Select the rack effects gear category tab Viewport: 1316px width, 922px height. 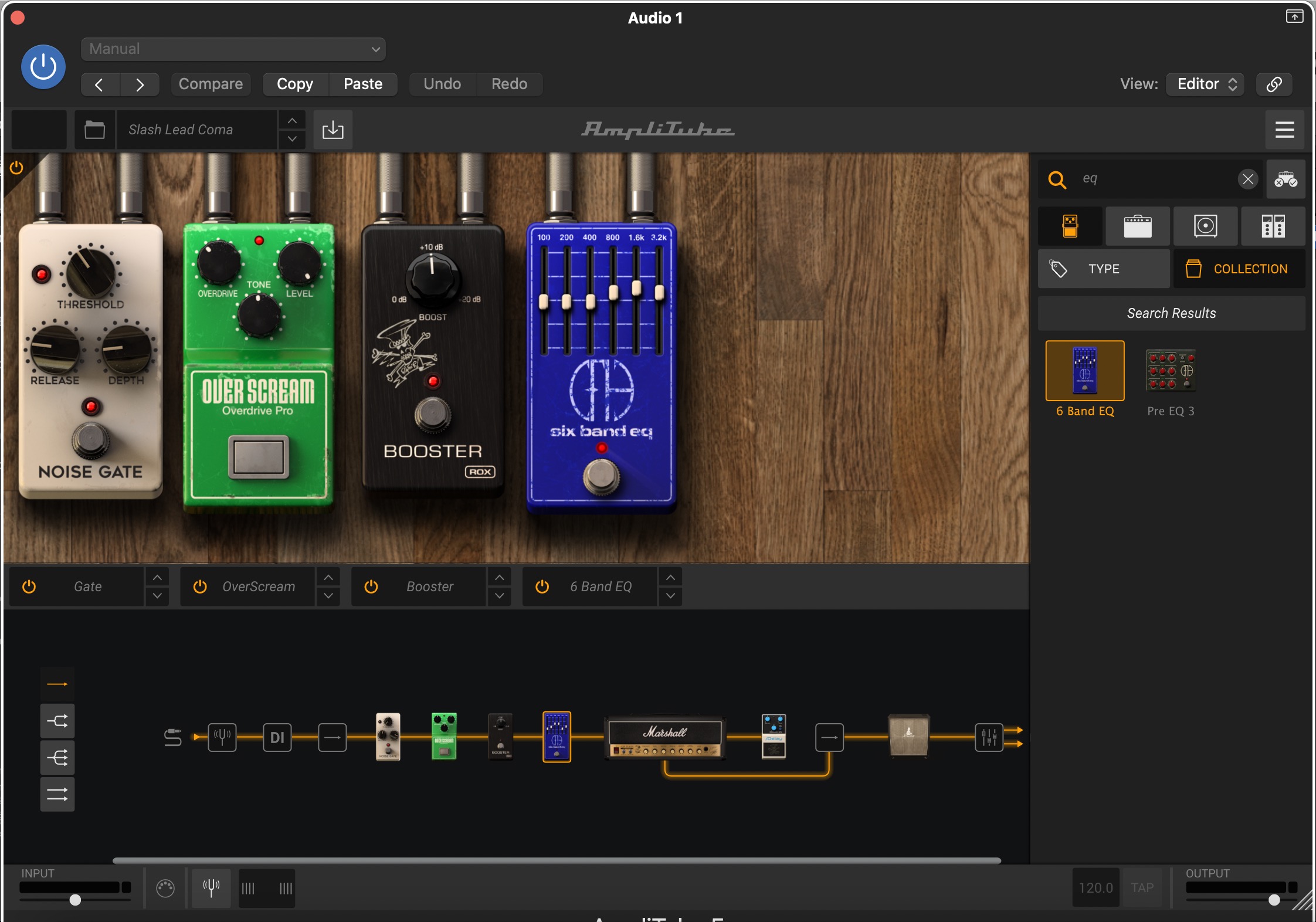pos(1273,226)
